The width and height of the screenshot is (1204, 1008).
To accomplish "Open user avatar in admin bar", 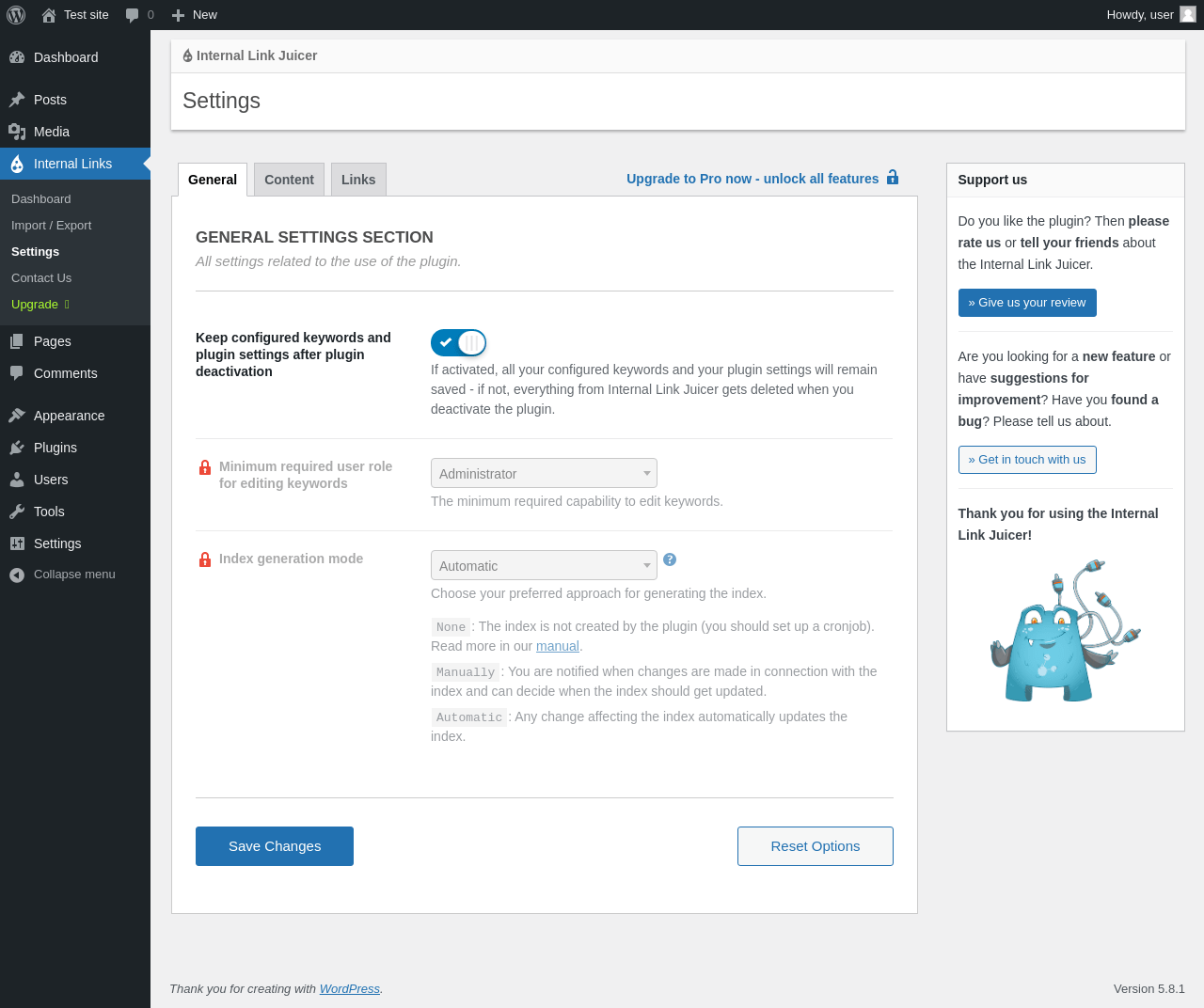I will (1188, 14).
